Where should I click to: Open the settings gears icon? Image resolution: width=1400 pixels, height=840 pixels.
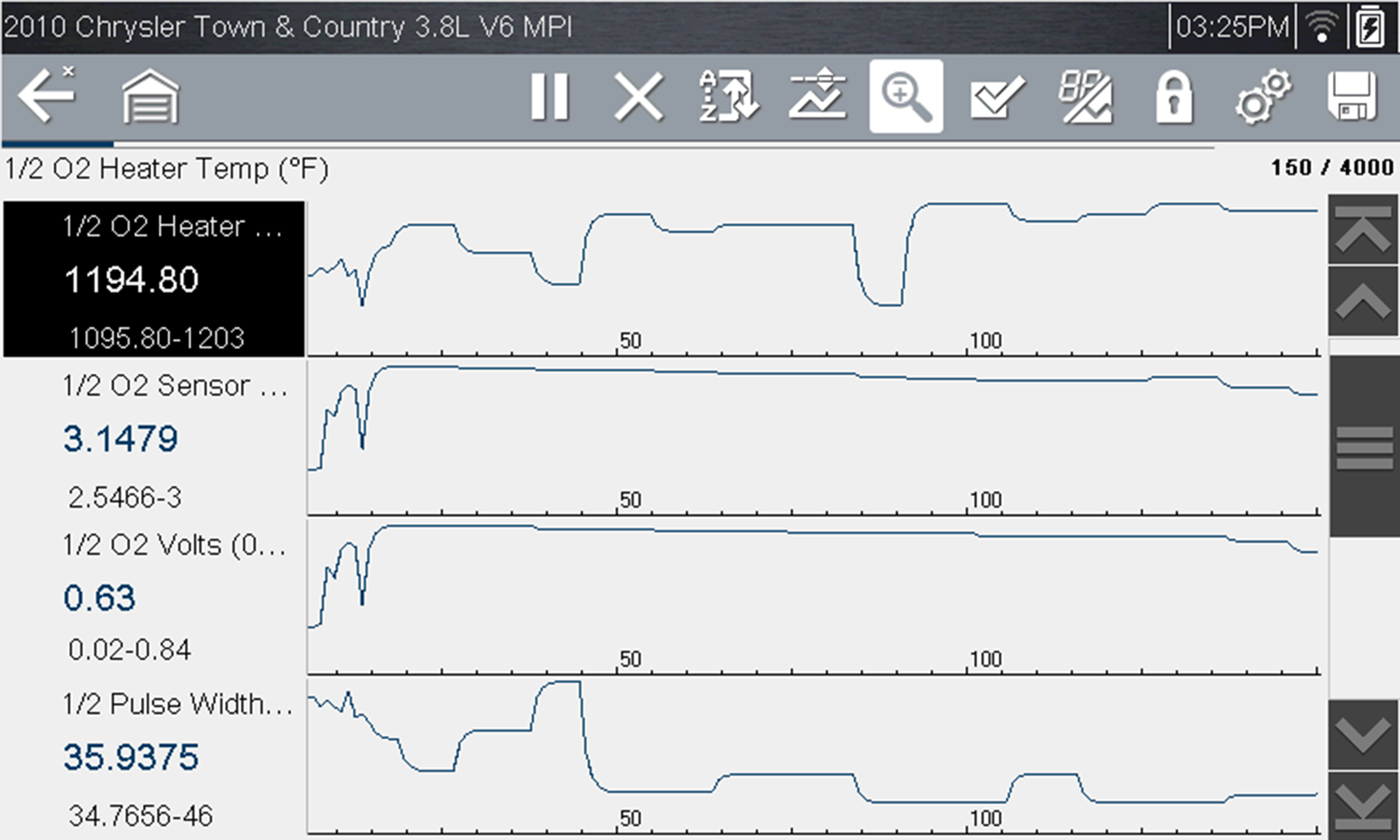point(1263,97)
